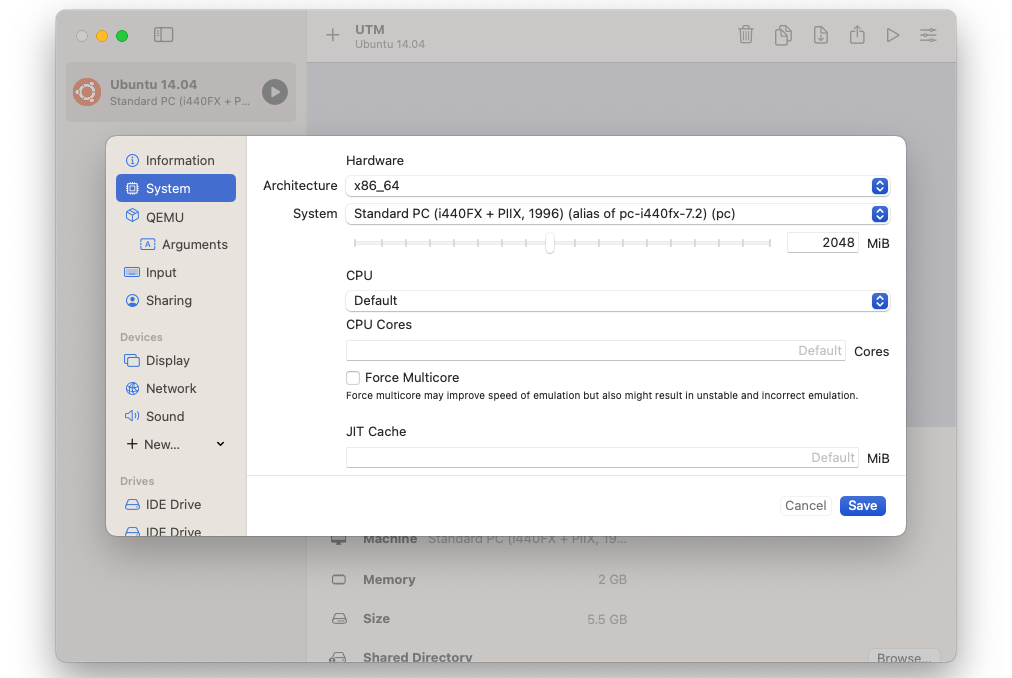Screen dimensions: 1012x678
Task: Click the clone VM icon in toolbar
Action: point(783,35)
